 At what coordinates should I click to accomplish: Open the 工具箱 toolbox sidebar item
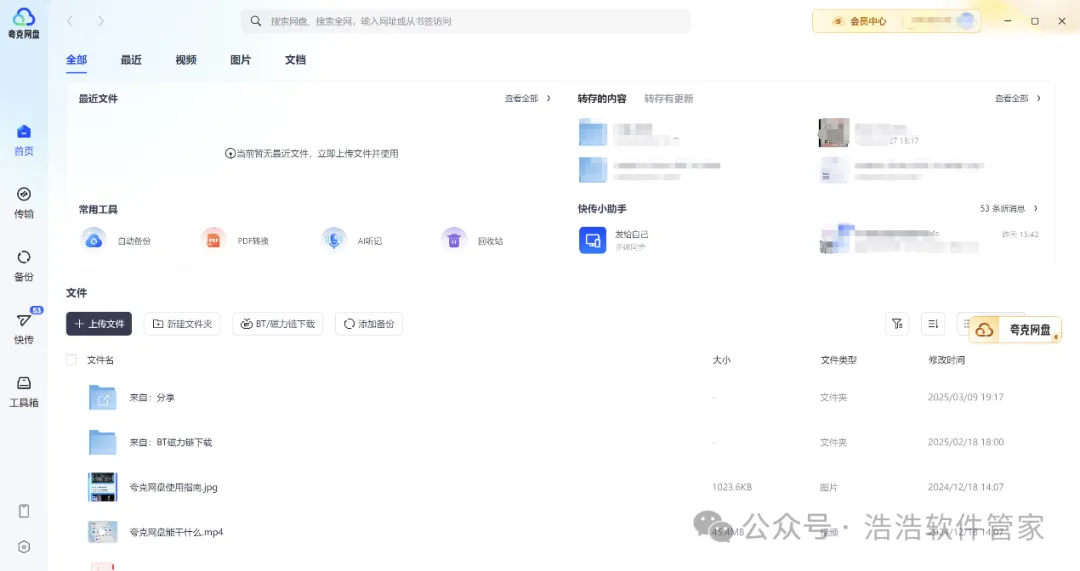coord(23,391)
